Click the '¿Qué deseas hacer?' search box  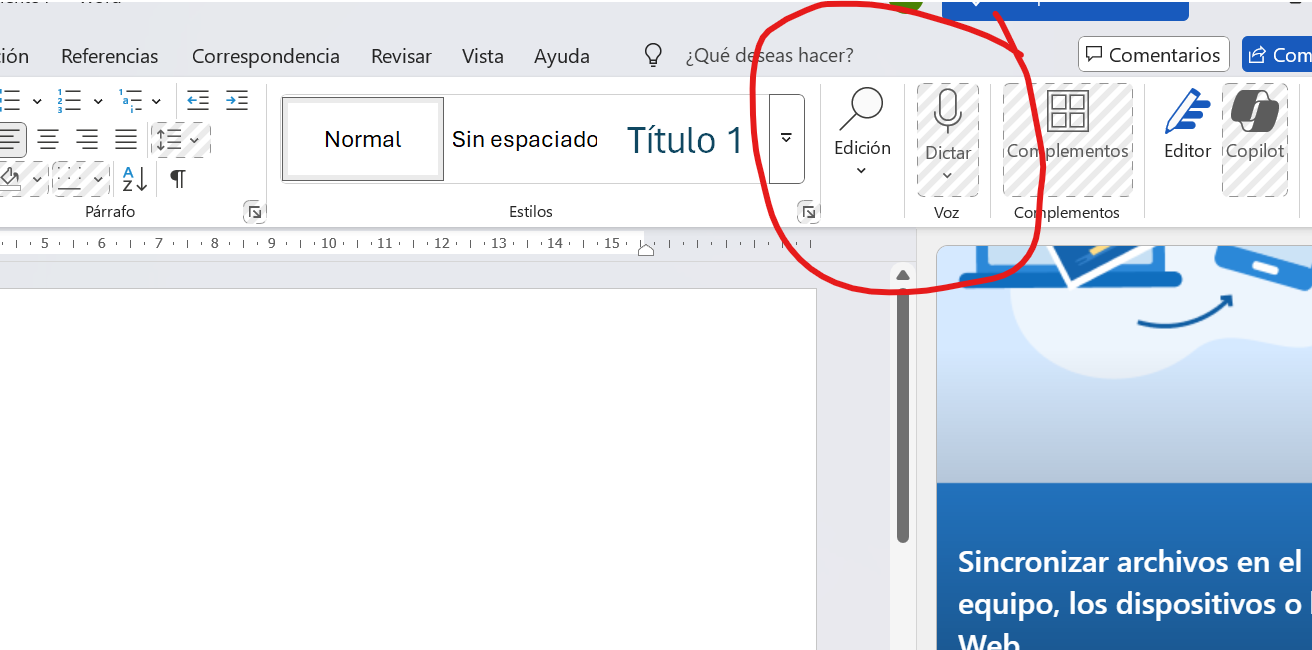pyautogui.click(x=770, y=55)
